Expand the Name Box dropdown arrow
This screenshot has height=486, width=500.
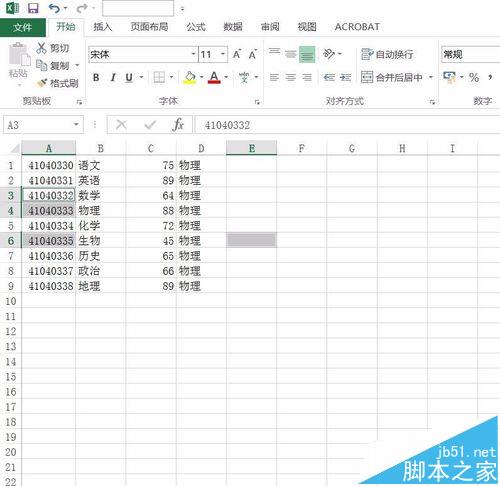tap(76, 125)
